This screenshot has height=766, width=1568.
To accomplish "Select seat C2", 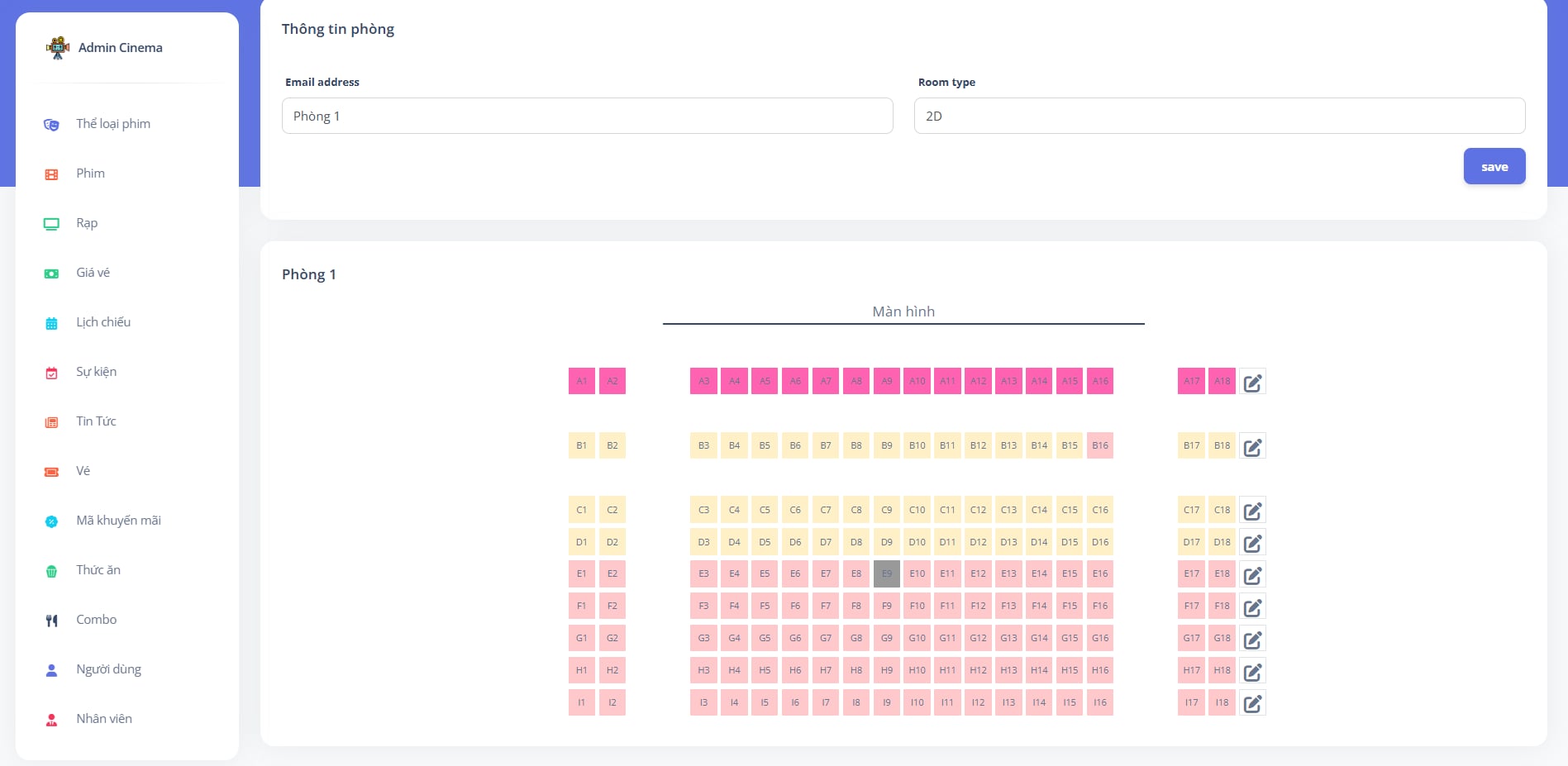I will coord(612,510).
